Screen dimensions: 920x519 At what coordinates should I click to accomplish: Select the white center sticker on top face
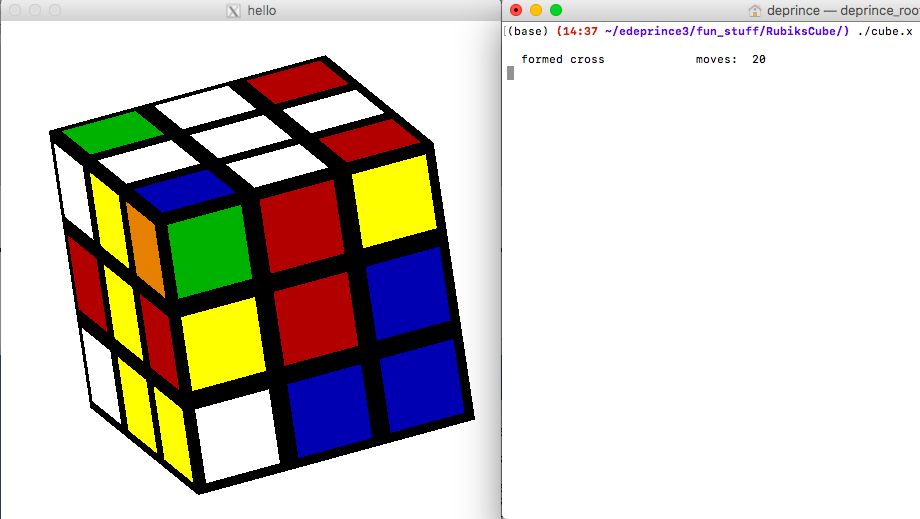pos(242,134)
